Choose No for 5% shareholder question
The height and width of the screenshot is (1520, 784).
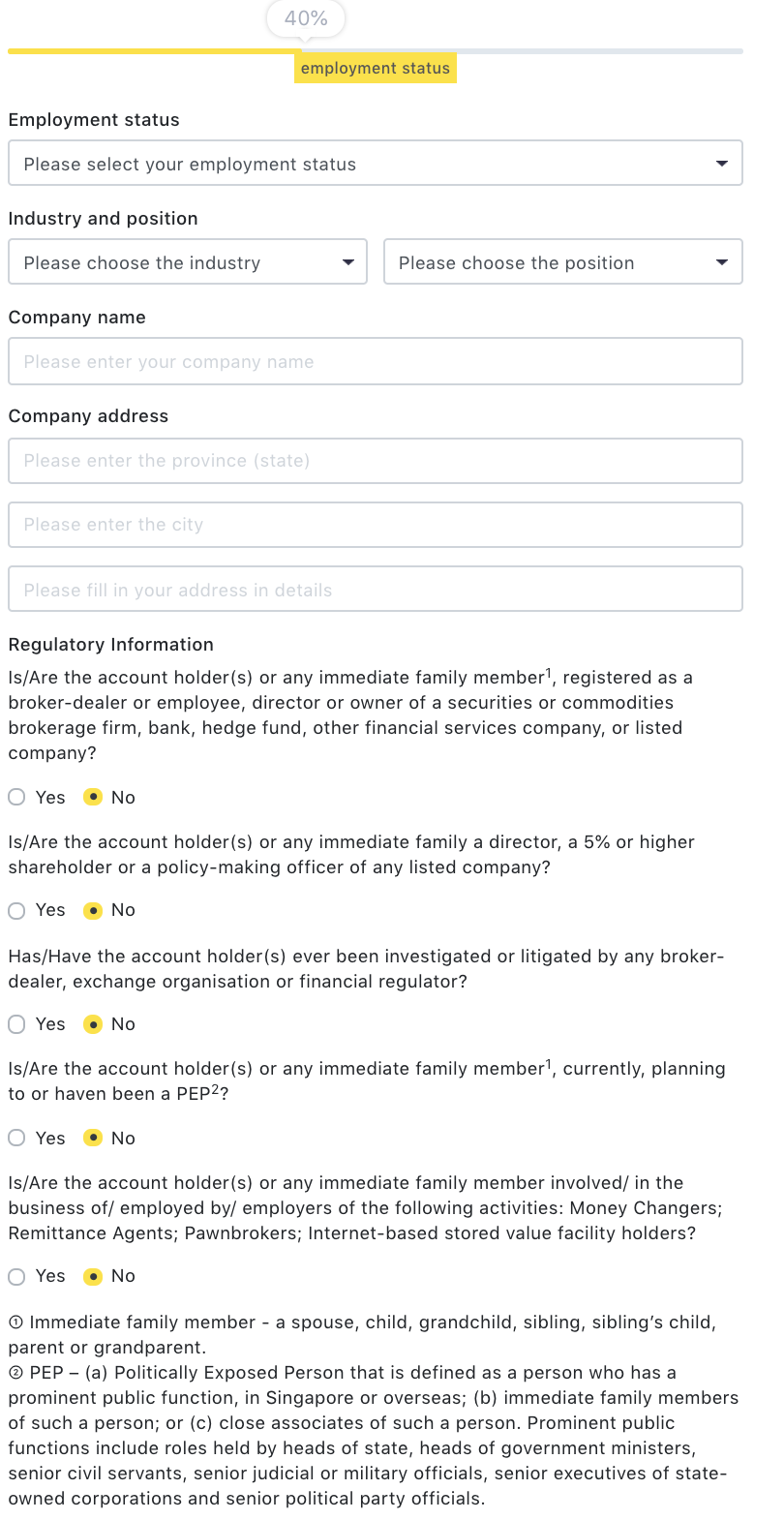click(x=93, y=911)
